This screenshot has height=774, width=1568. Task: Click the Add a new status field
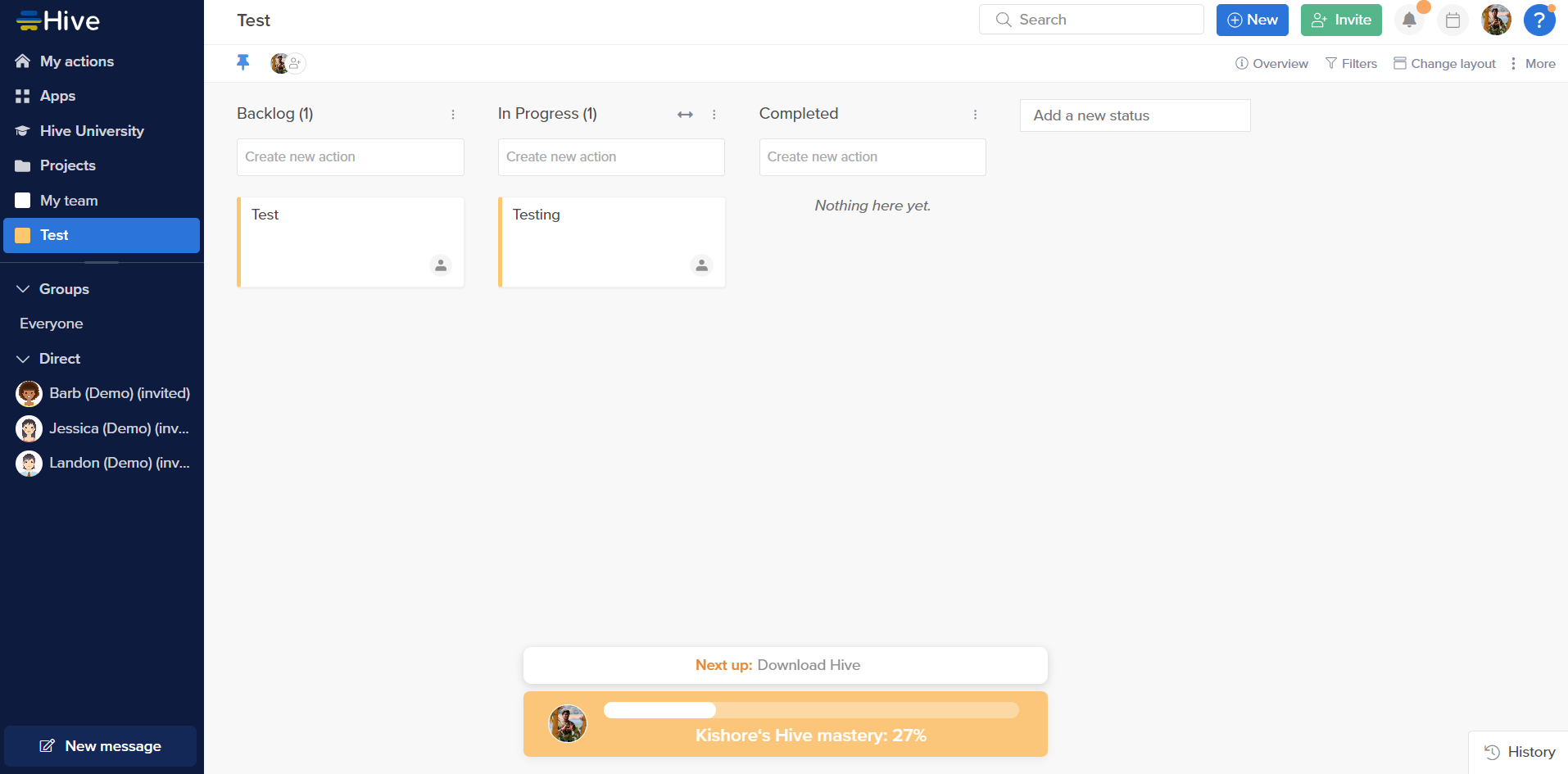pos(1135,115)
